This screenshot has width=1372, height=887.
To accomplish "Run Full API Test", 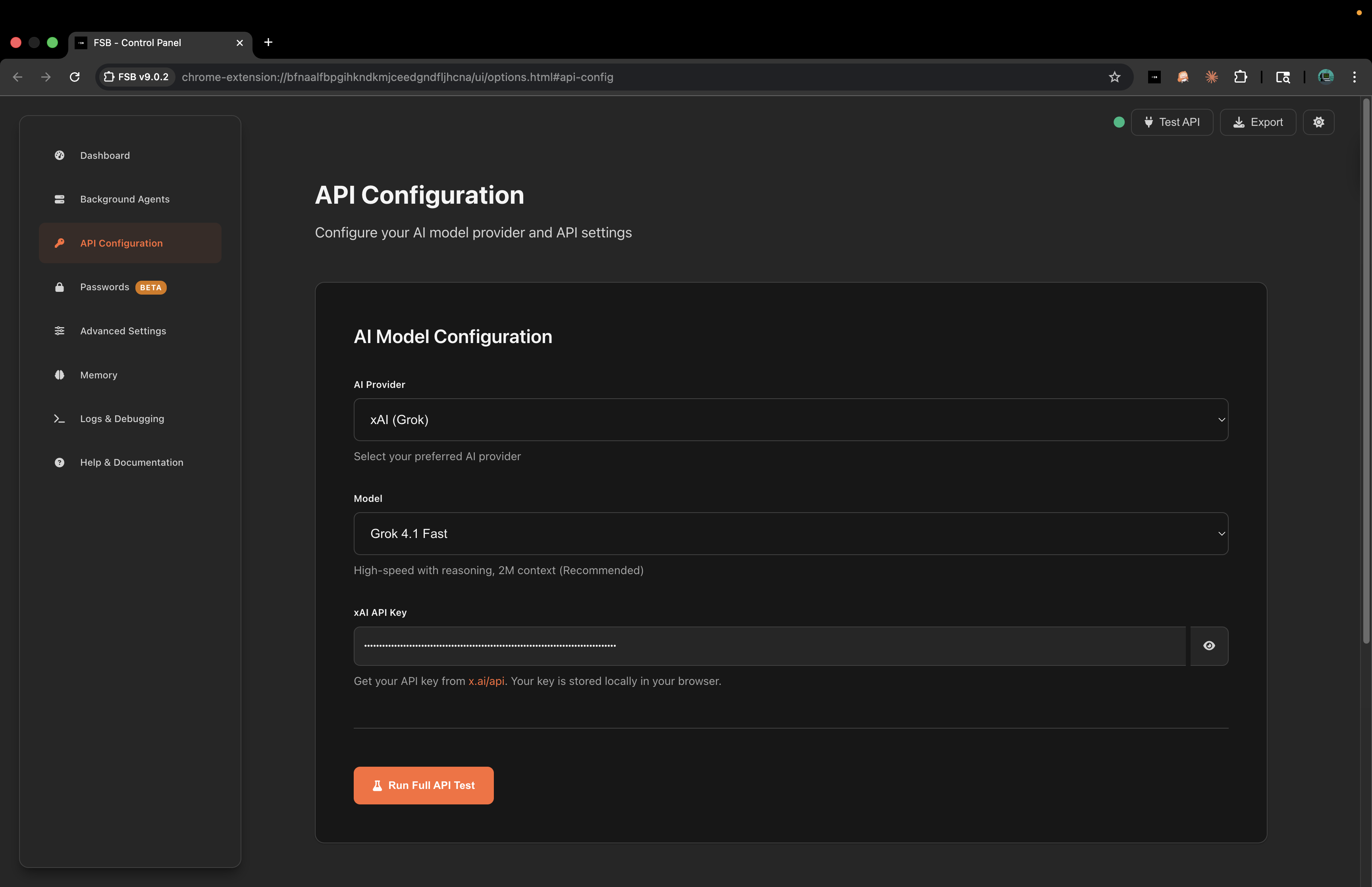I will (x=423, y=786).
